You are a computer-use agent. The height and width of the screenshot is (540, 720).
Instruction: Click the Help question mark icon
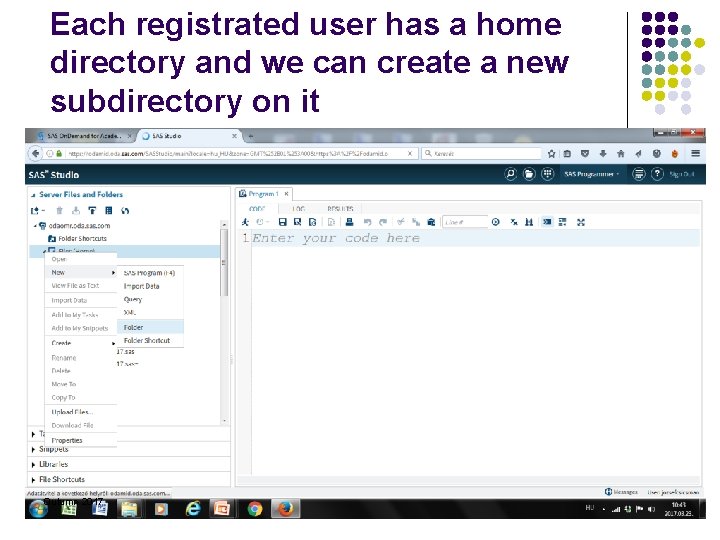click(658, 174)
